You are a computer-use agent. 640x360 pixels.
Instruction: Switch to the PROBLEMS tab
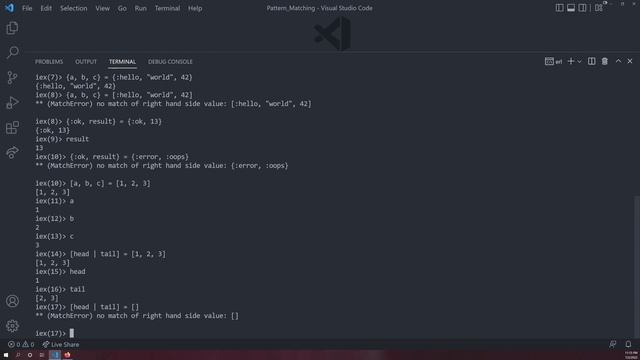point(49,62)
